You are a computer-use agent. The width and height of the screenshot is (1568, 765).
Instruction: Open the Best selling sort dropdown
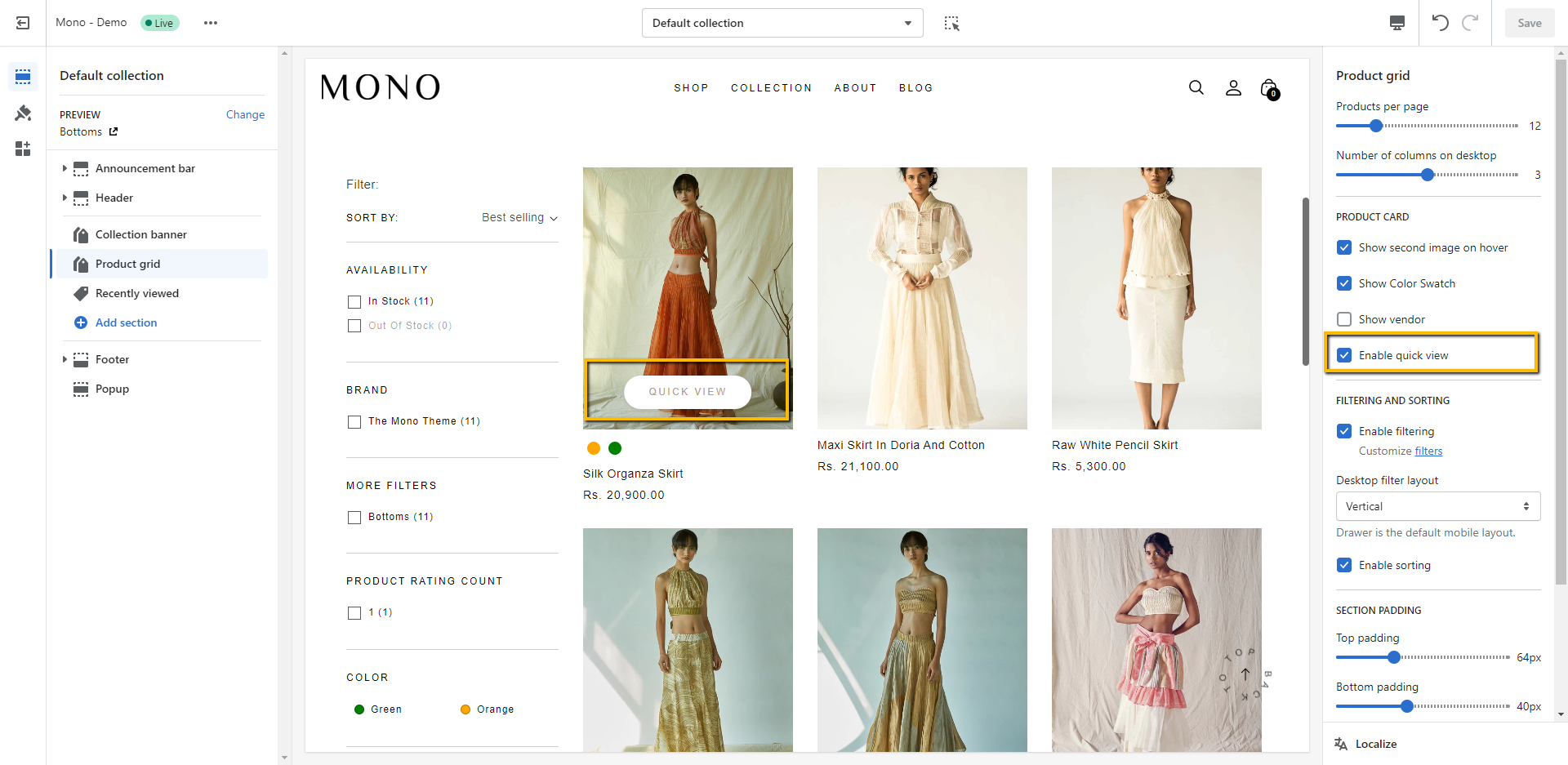519,217
